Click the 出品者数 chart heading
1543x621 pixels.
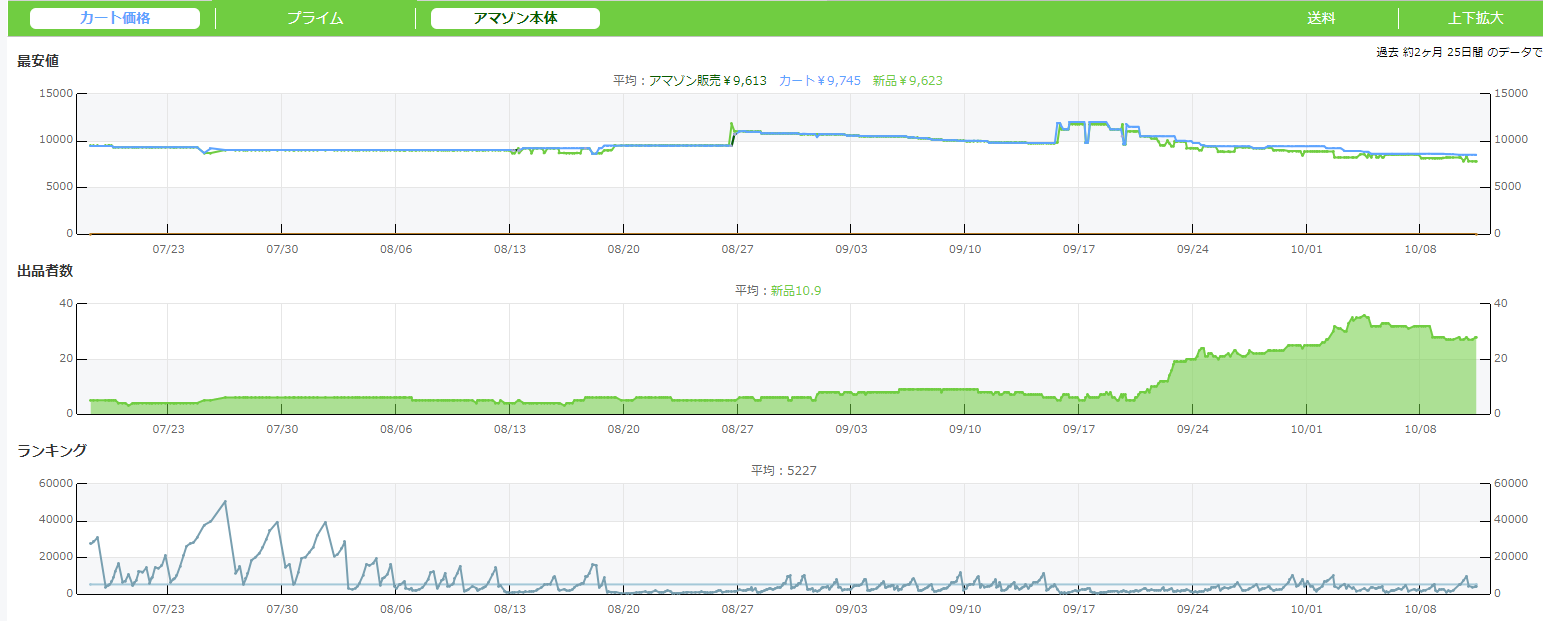(45, 271)
